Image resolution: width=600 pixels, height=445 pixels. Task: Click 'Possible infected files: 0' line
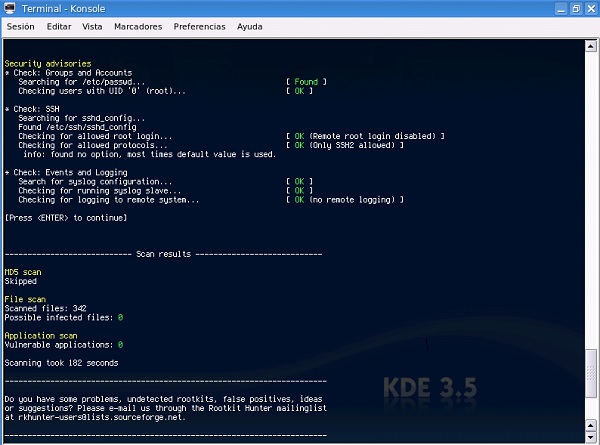coord(64,318)
